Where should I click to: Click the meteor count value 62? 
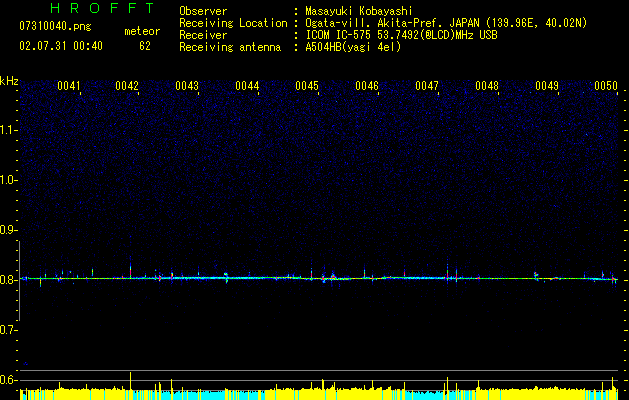pos(145,46)
